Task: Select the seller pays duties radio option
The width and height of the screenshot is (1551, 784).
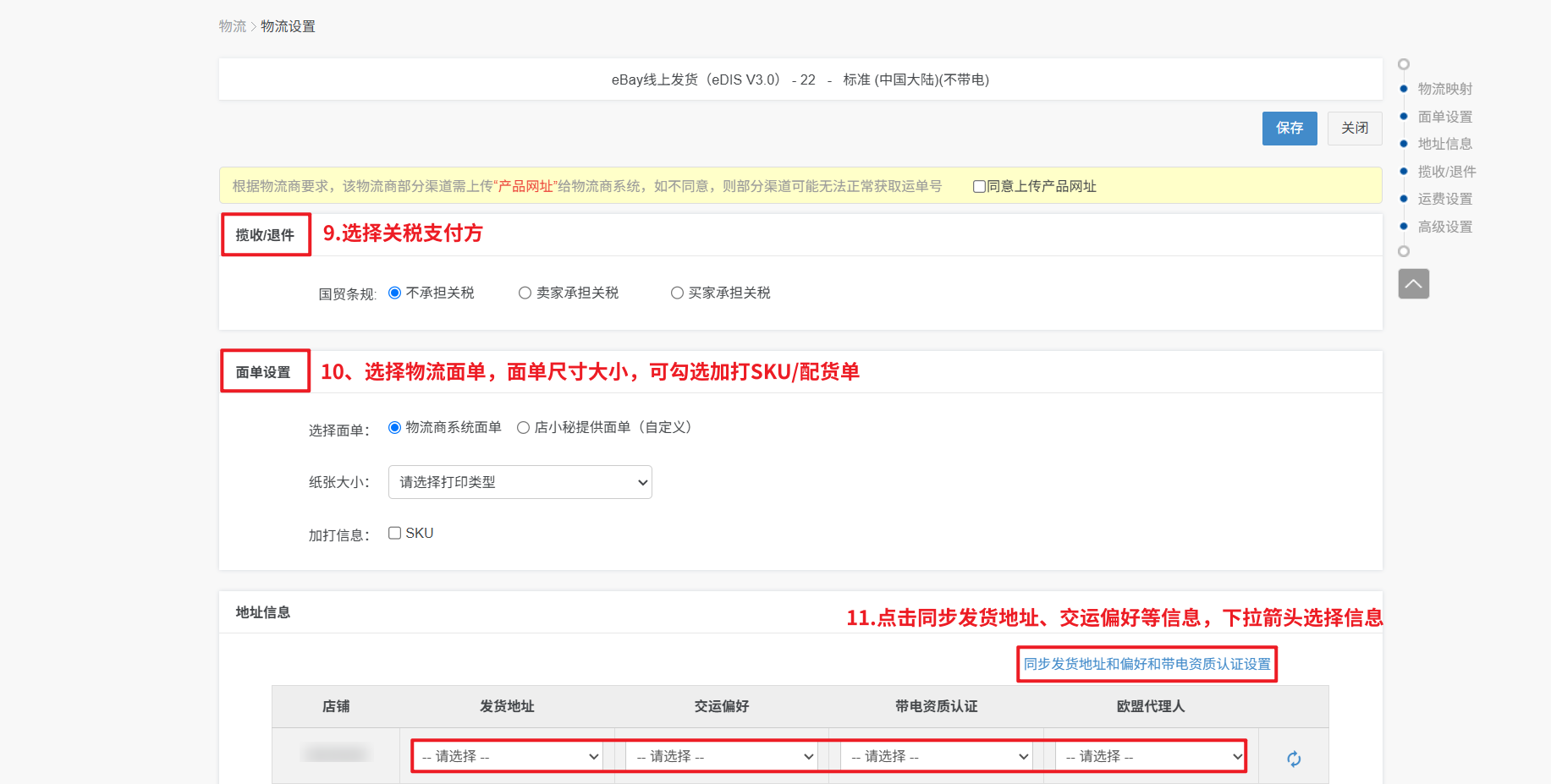Action: [x=525, y=293]
